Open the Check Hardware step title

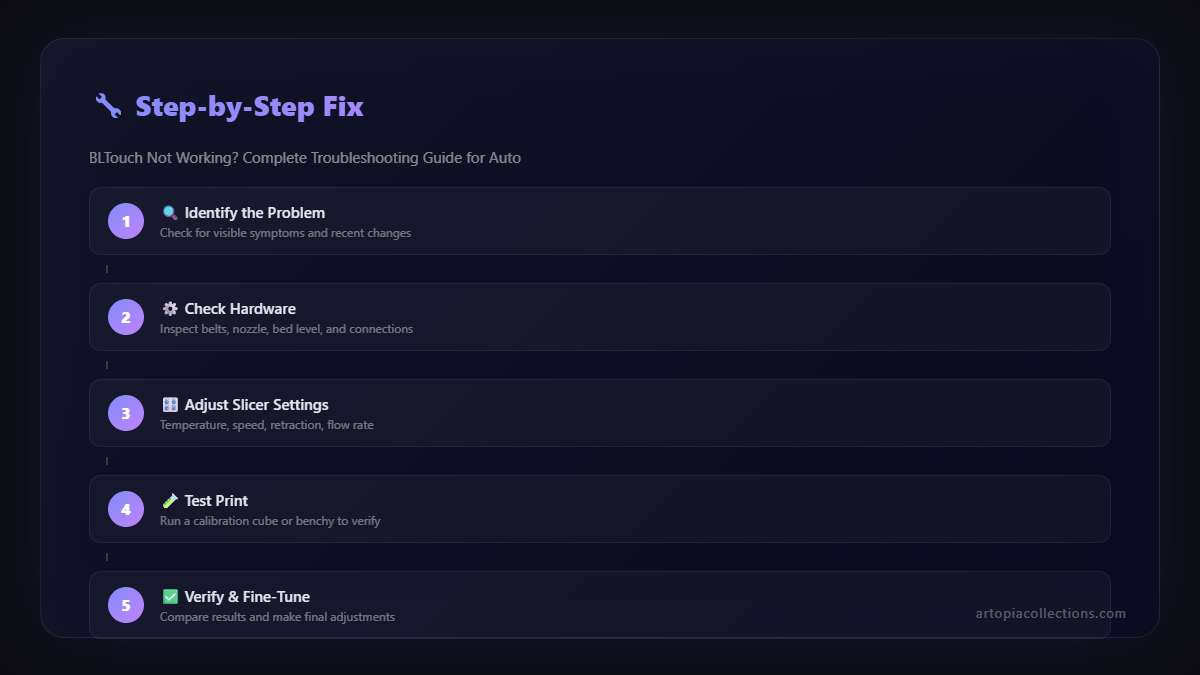coord(240,309)
